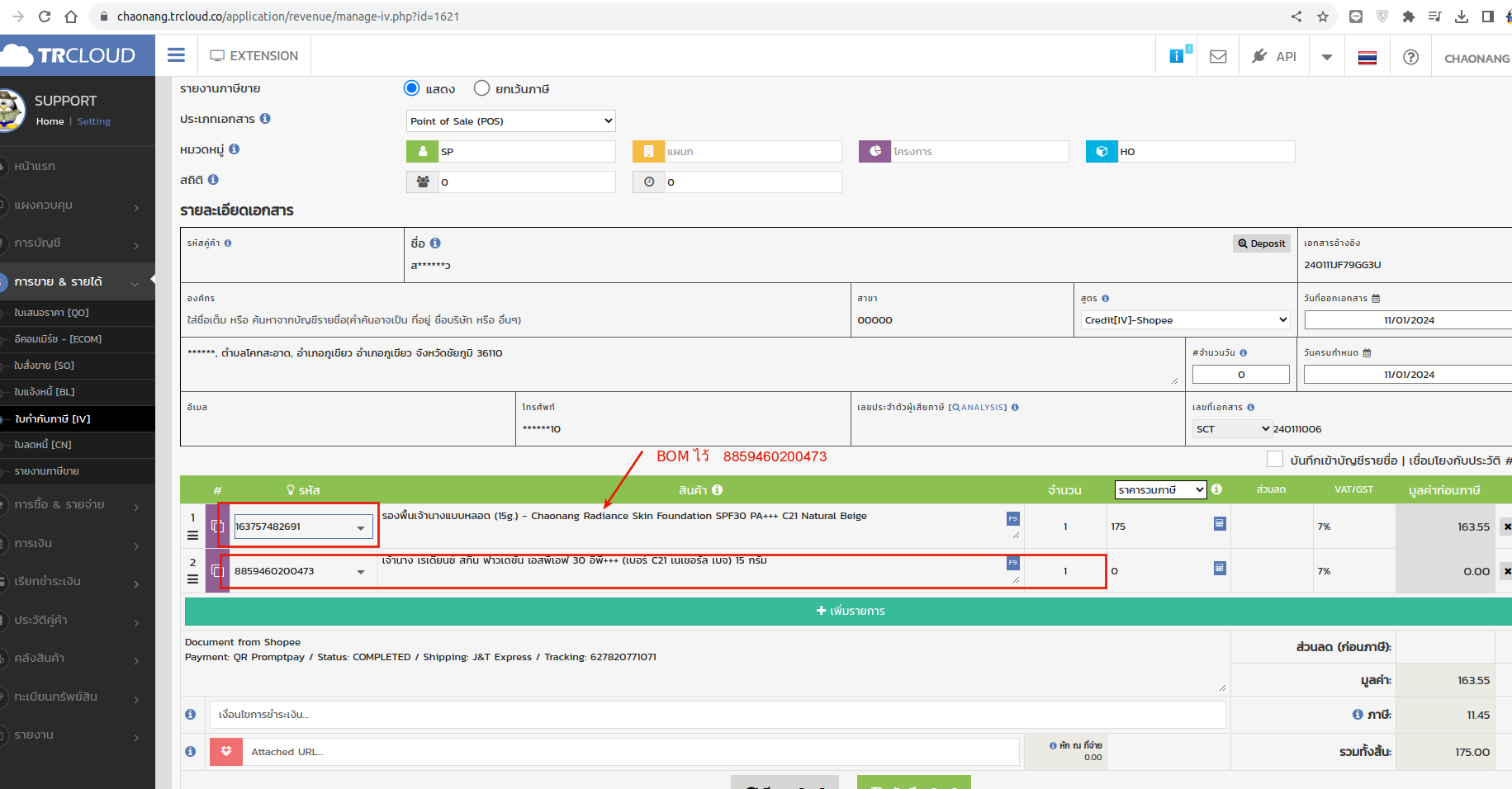Click the F9 icon in row 2 product
Image resolution: width=1512 pixels, height=789 pixels.
pyautogui.click(x=1012, y=562)
